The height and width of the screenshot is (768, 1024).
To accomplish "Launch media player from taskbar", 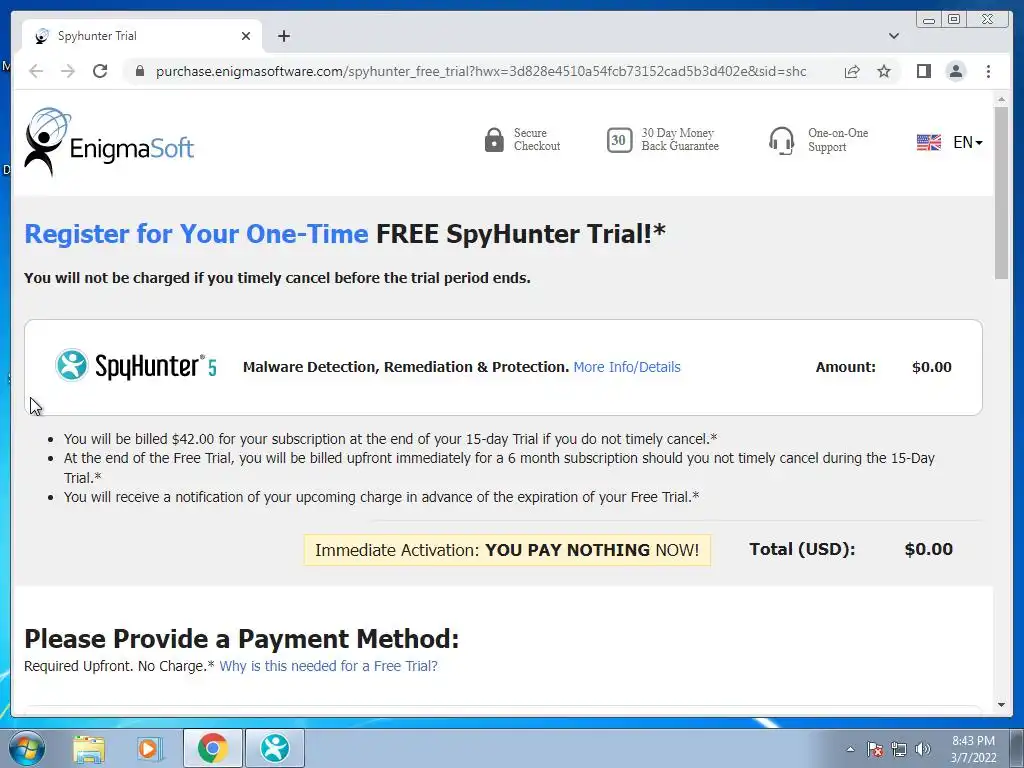I will point(148,748).
